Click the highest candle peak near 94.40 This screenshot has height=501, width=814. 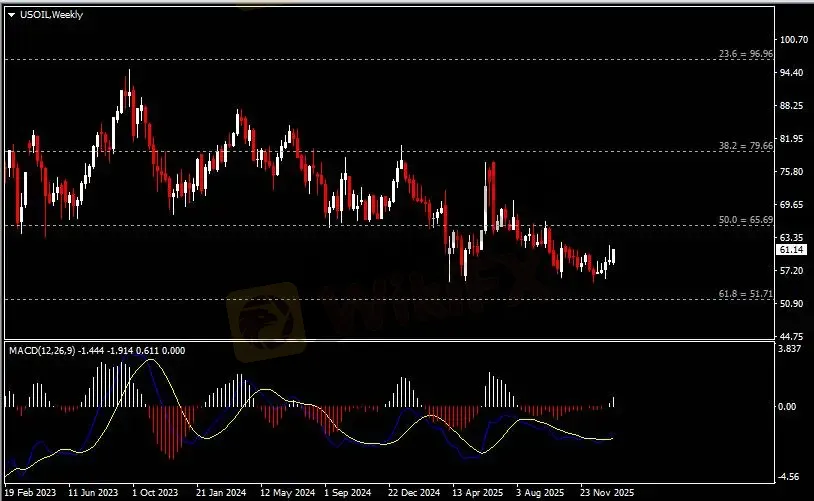click(128, 72)
